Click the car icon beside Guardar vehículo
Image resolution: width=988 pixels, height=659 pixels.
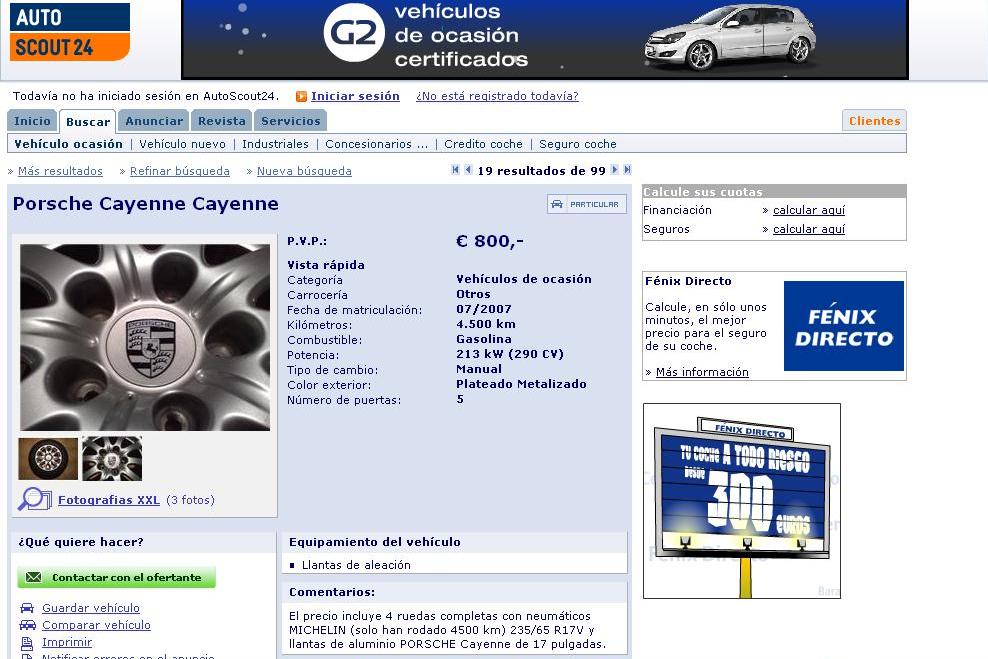click(x=27, y=609)
